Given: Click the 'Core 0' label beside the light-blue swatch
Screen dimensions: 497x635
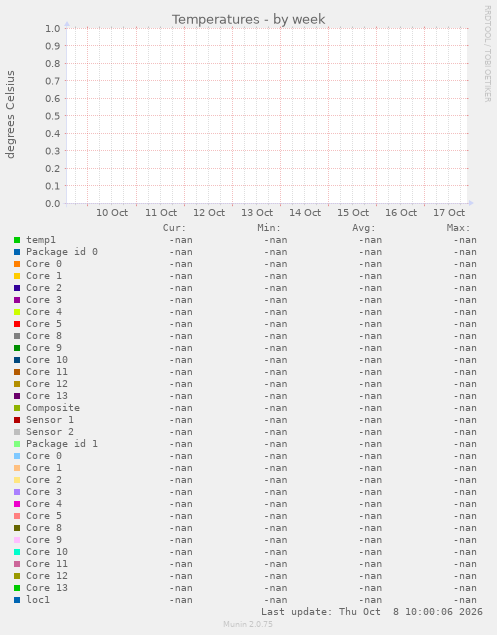Looking at the screenshot, I should click(x=44, y=456).
